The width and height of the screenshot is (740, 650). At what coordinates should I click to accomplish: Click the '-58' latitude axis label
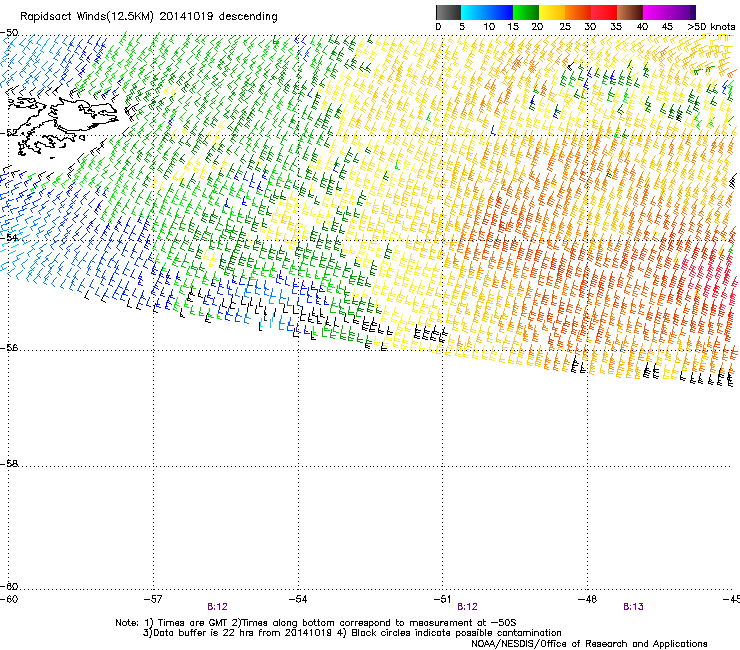coord(9,464)
